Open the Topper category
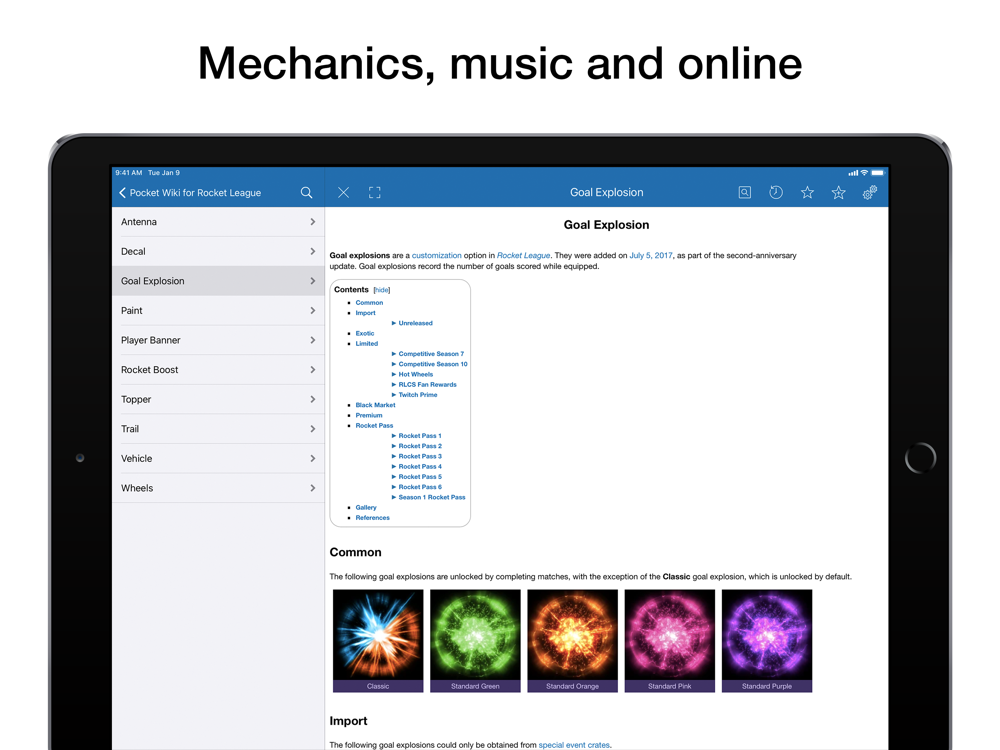Viewport: 1000px width, 750px height. click(218, 399)
